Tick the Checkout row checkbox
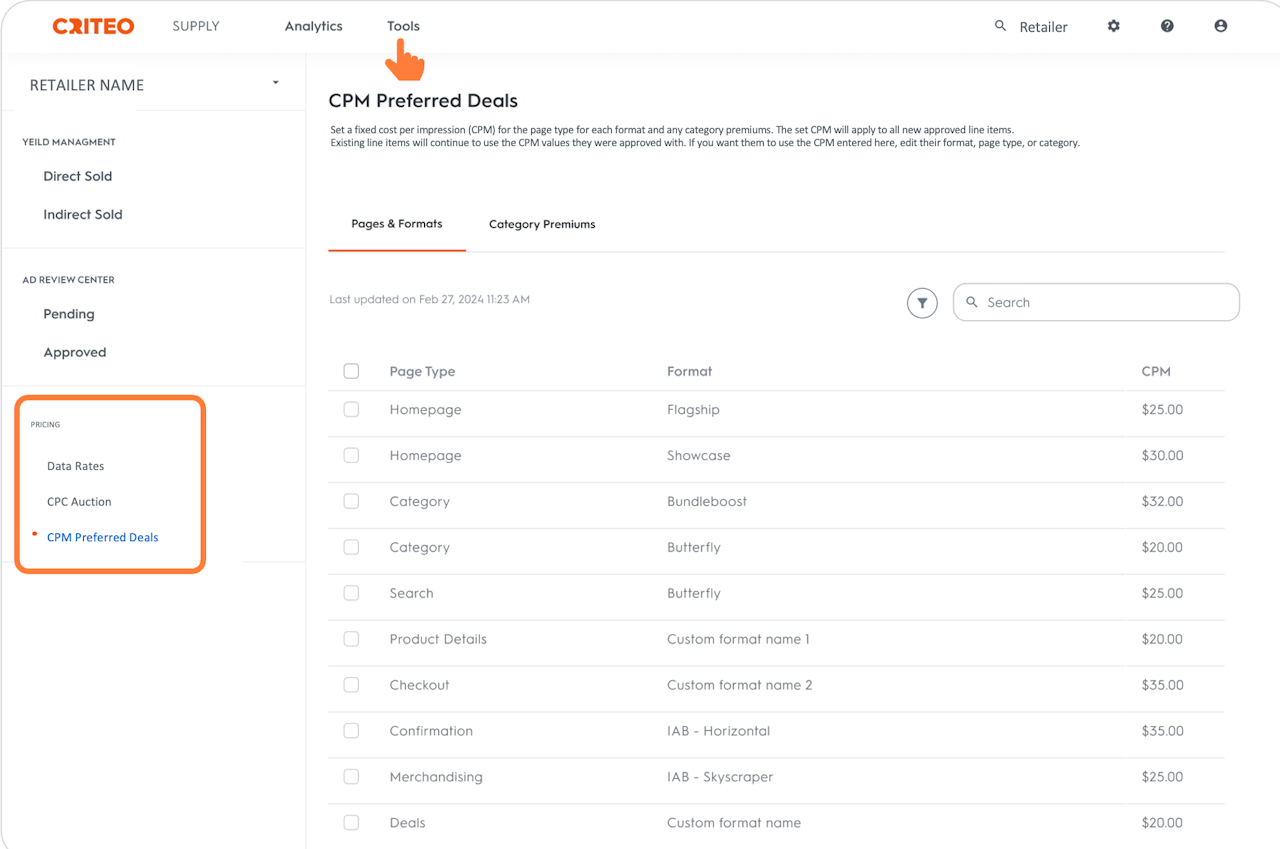The image size is (1280, 849). [x=351, y=685]
